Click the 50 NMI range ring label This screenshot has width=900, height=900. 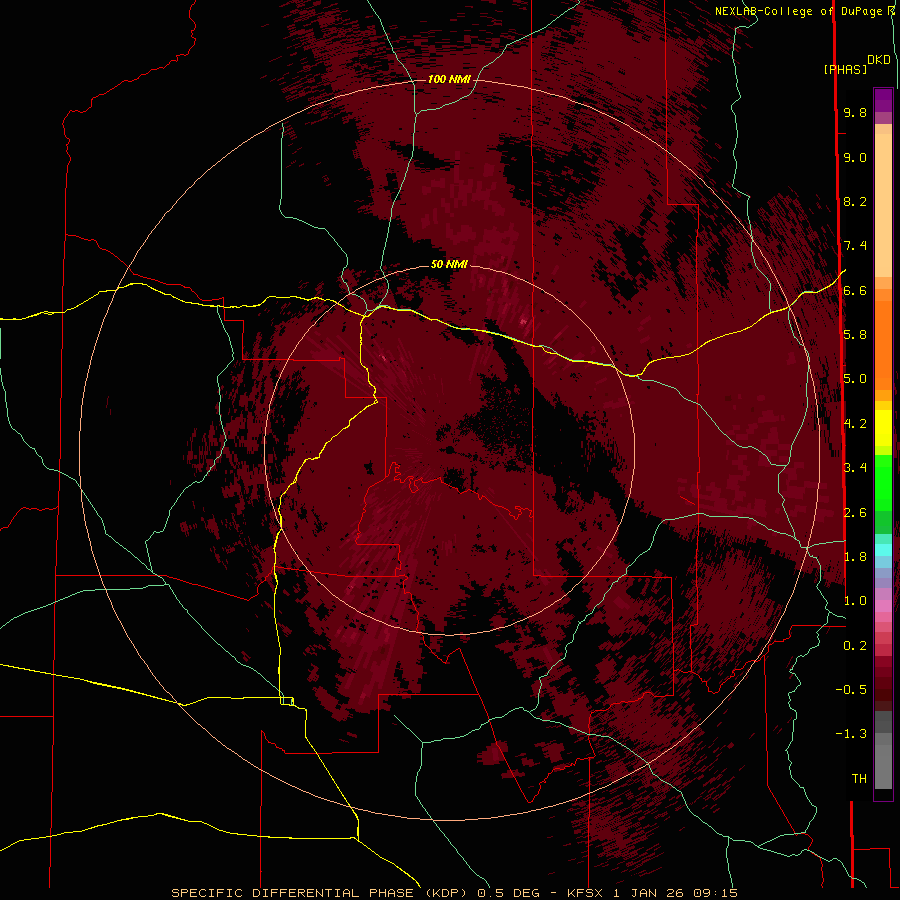(449, 264)
